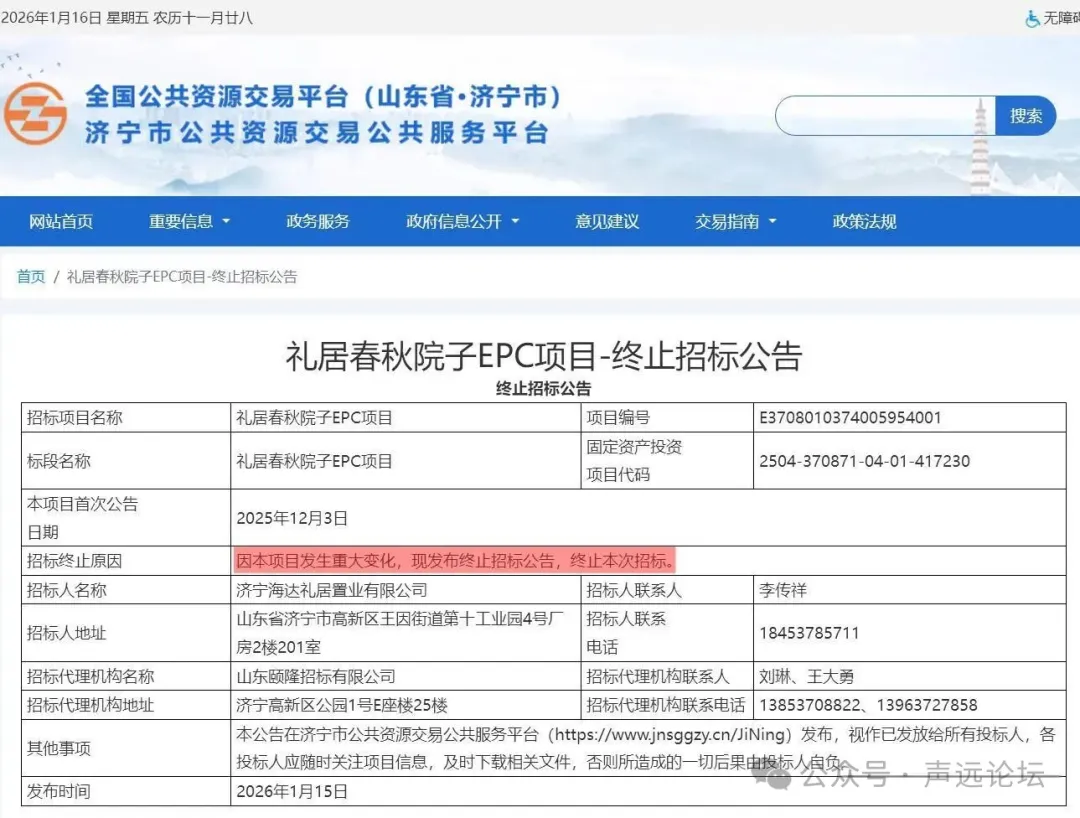
Task: Click the date text 2026年1月16日 星期五
Action: [75, 18]
